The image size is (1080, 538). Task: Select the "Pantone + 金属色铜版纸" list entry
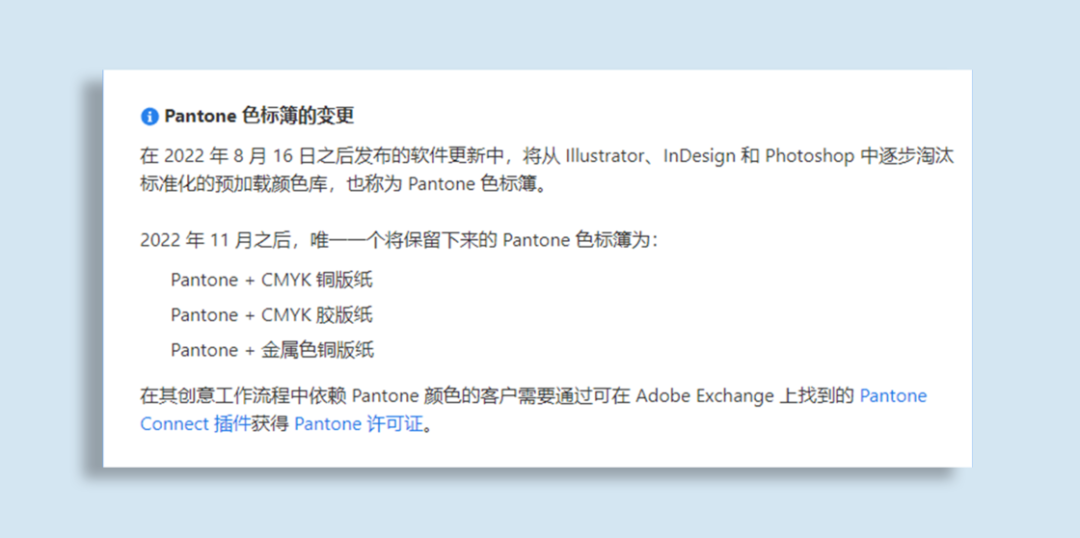click(x=272, y=350)
